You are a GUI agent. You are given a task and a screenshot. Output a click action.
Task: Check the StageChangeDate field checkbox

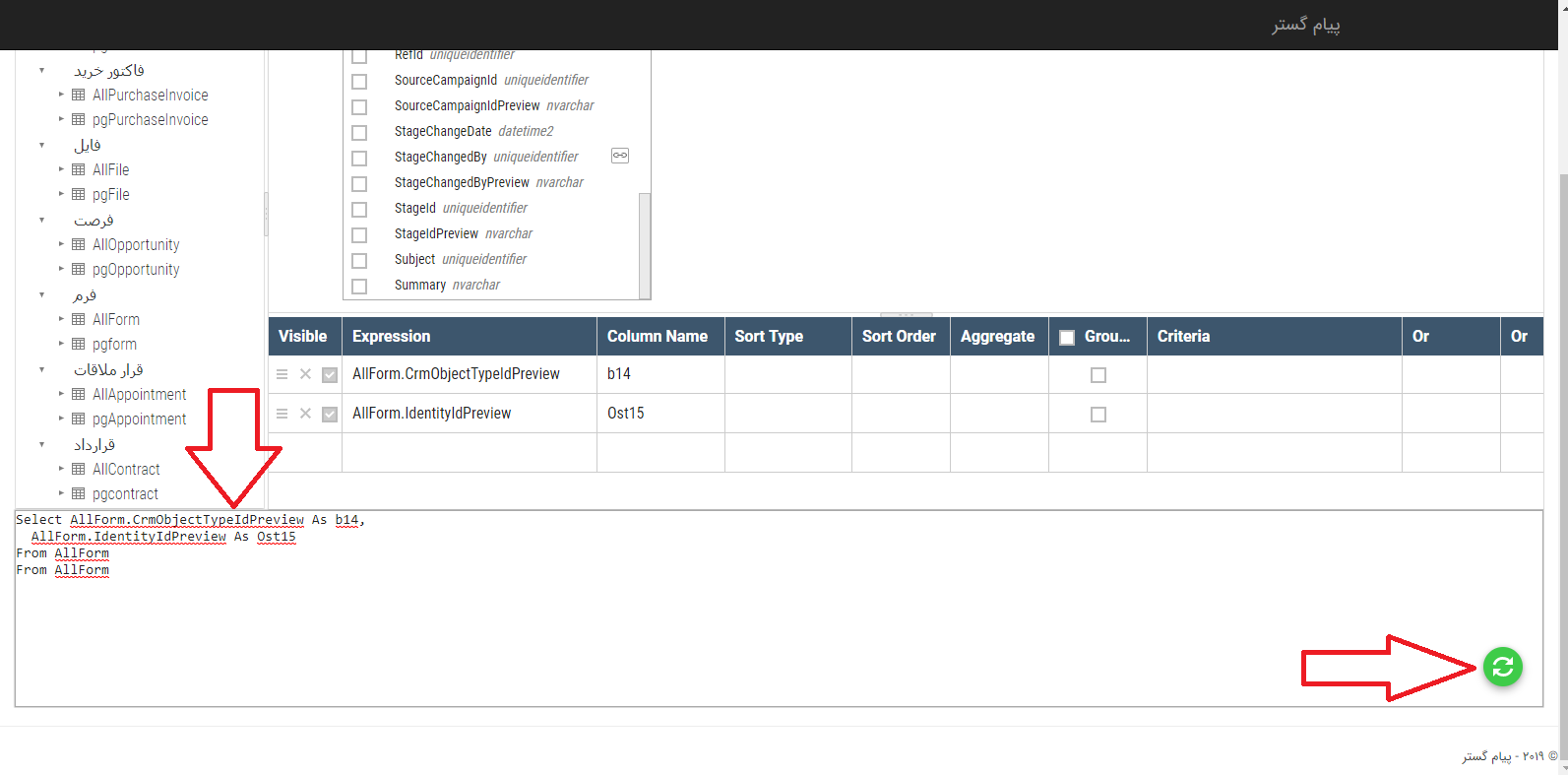359,133
